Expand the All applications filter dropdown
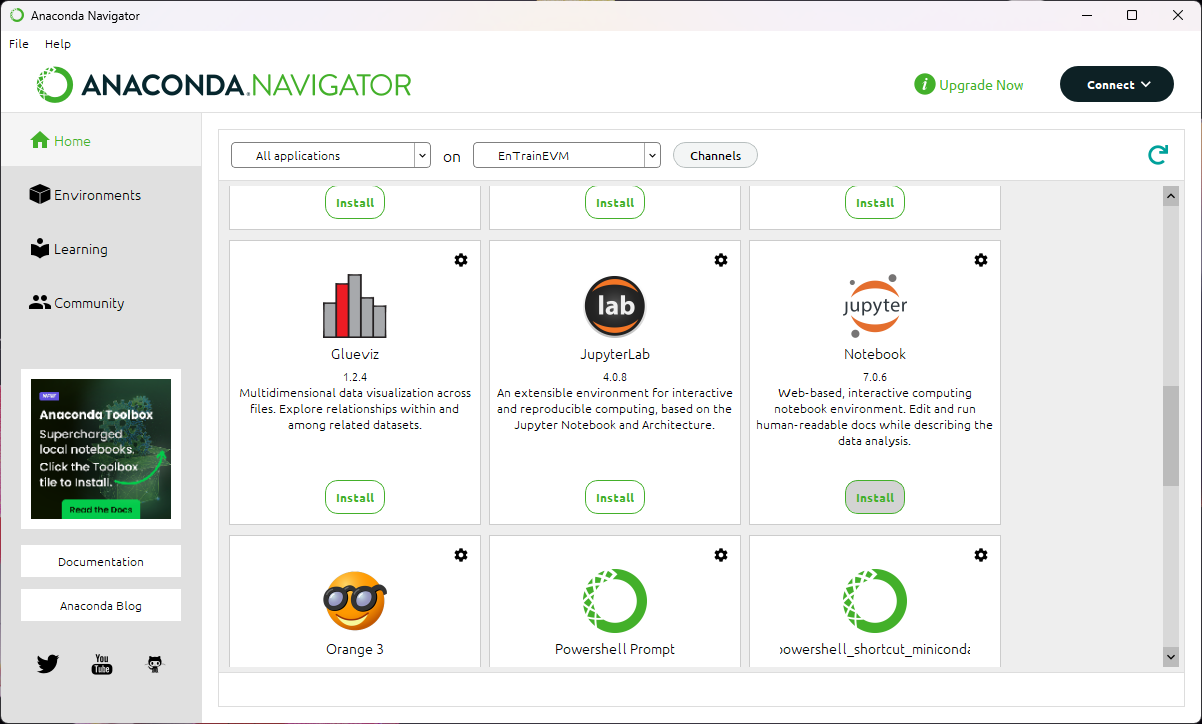Image resolution: width=1202 pixels, height=724 pixels. 330,156
